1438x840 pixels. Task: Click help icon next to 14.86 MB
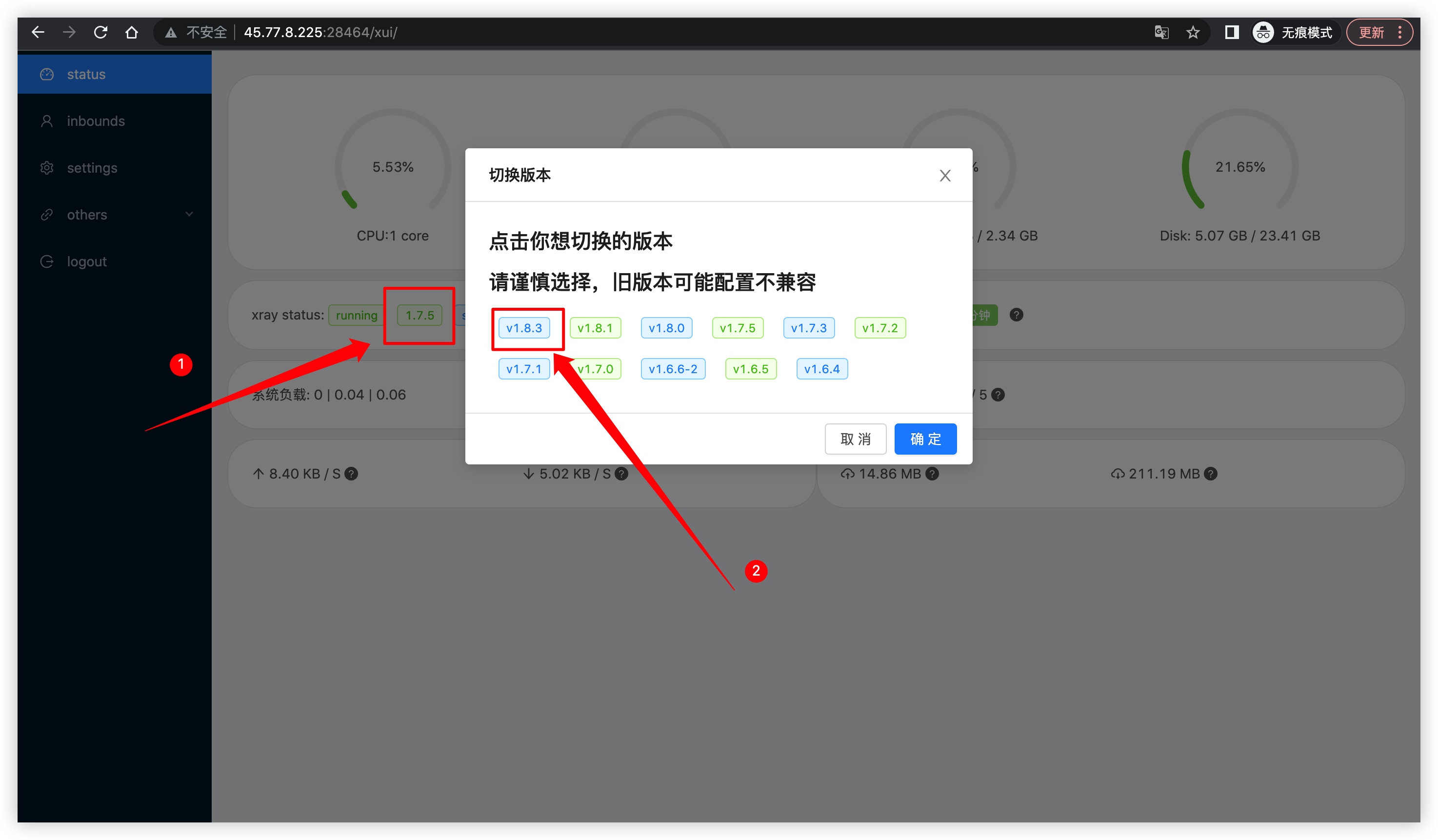933,474
